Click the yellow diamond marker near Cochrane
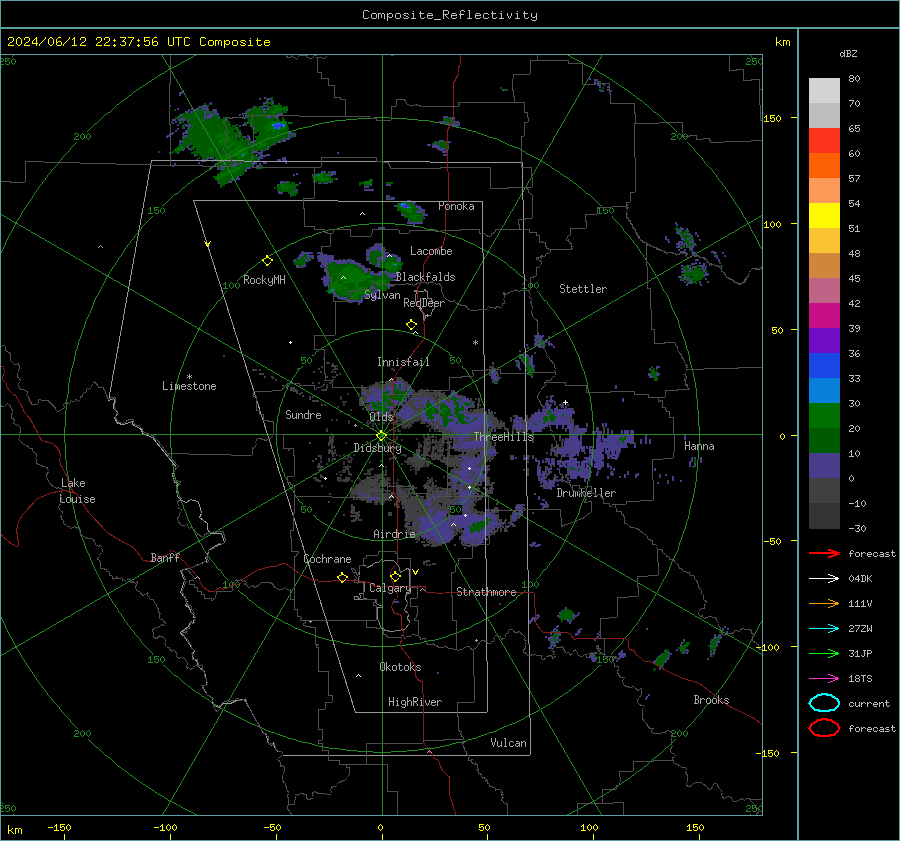Image resolution: width=900 pixels, height=841 pixels. point(343,578)
